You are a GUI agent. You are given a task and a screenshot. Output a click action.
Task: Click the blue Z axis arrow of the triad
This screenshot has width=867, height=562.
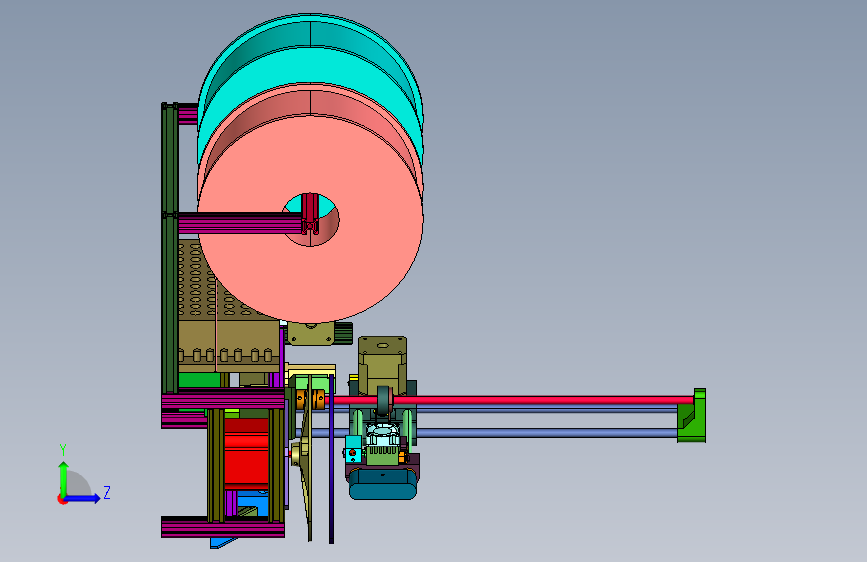83,498
